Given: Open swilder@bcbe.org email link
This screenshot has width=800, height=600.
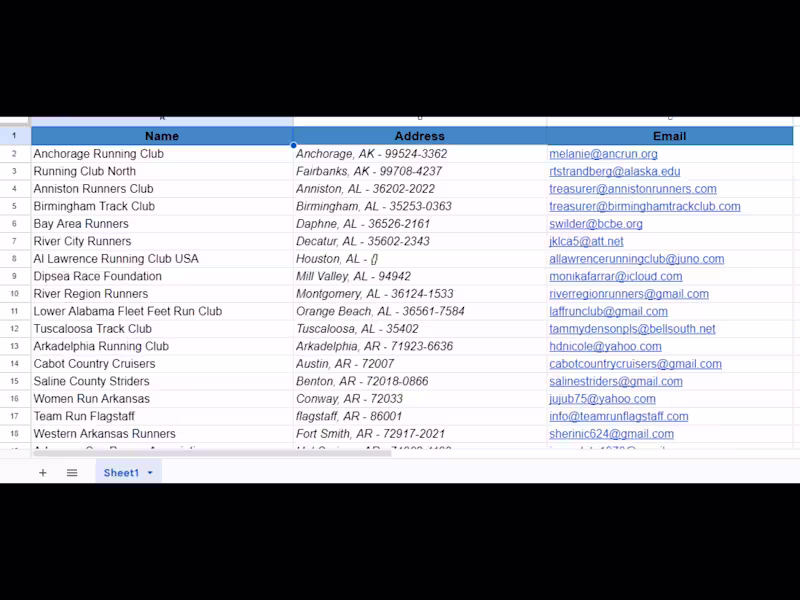Looking at the screenshot, I should point(595,224).
